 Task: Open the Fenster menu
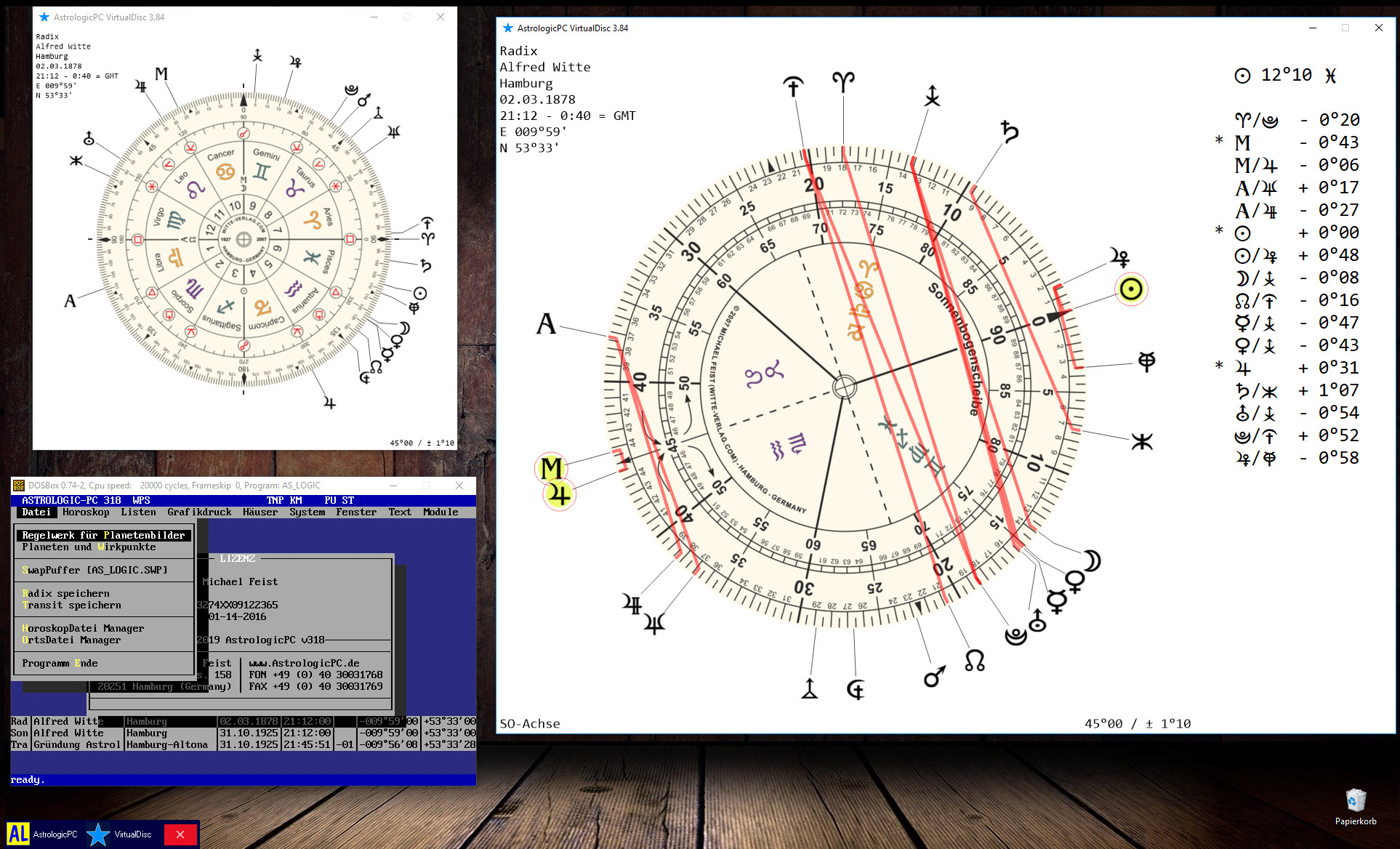pos(356,512)
